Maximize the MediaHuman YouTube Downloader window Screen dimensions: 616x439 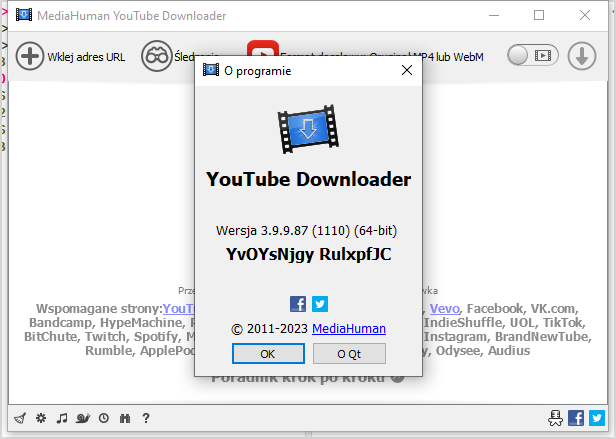(x=539, y=15)
